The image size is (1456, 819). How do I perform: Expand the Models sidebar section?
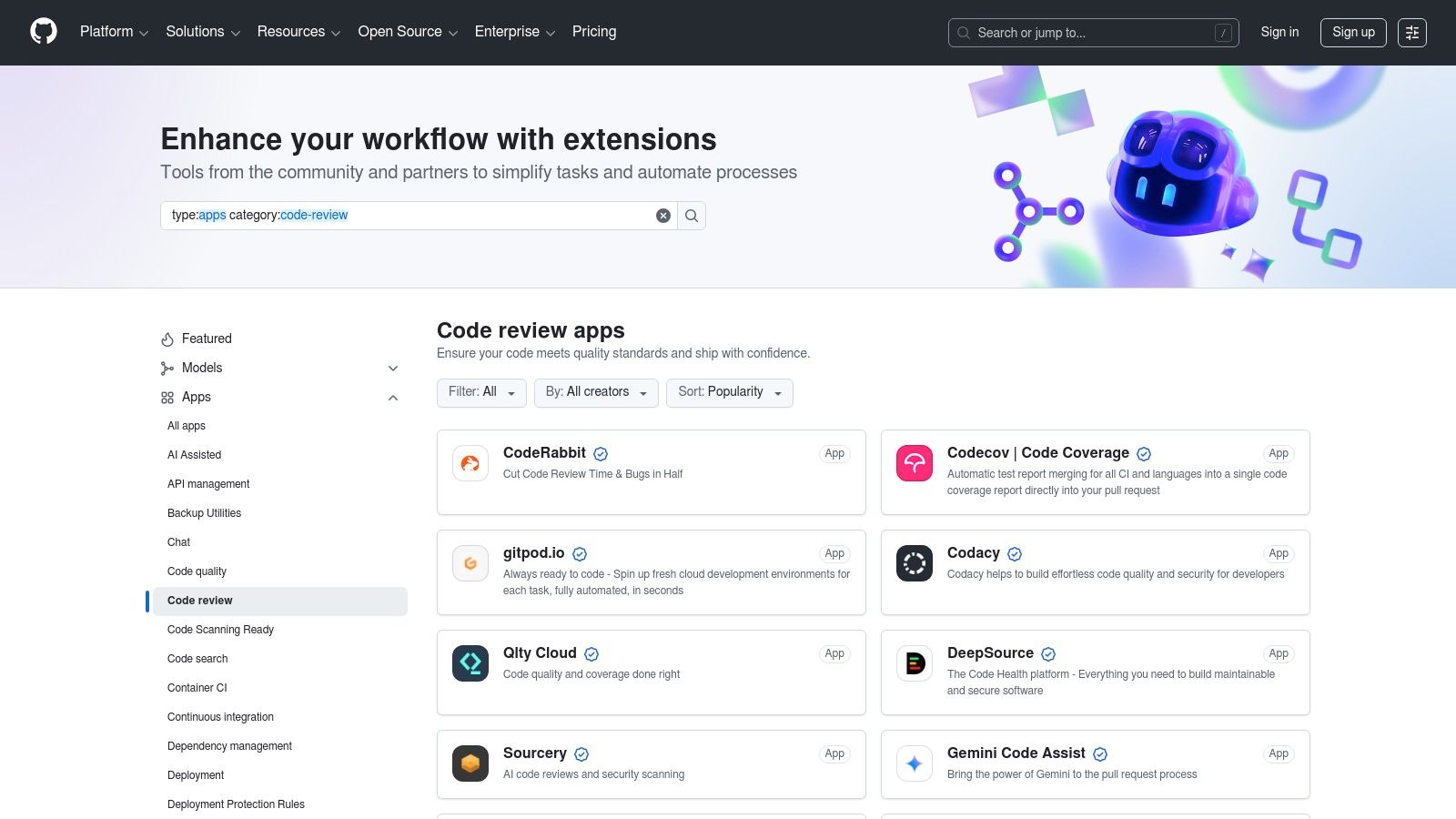(393, 368)
